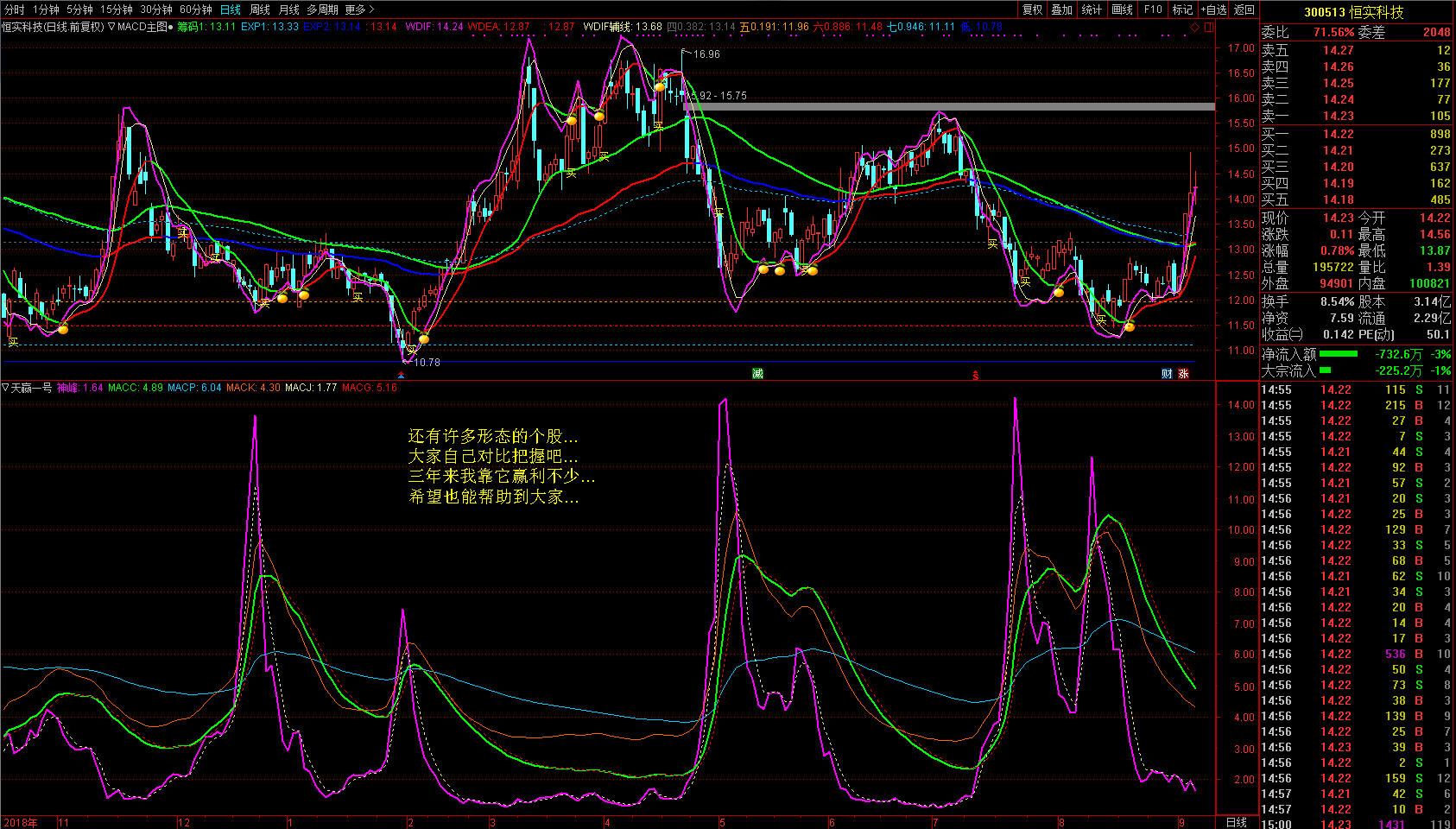Add stock via +自选 button
Image resolution: width=1456 pixels, height=829 pixels.
pyautogui.click(x=1214, y=9)
